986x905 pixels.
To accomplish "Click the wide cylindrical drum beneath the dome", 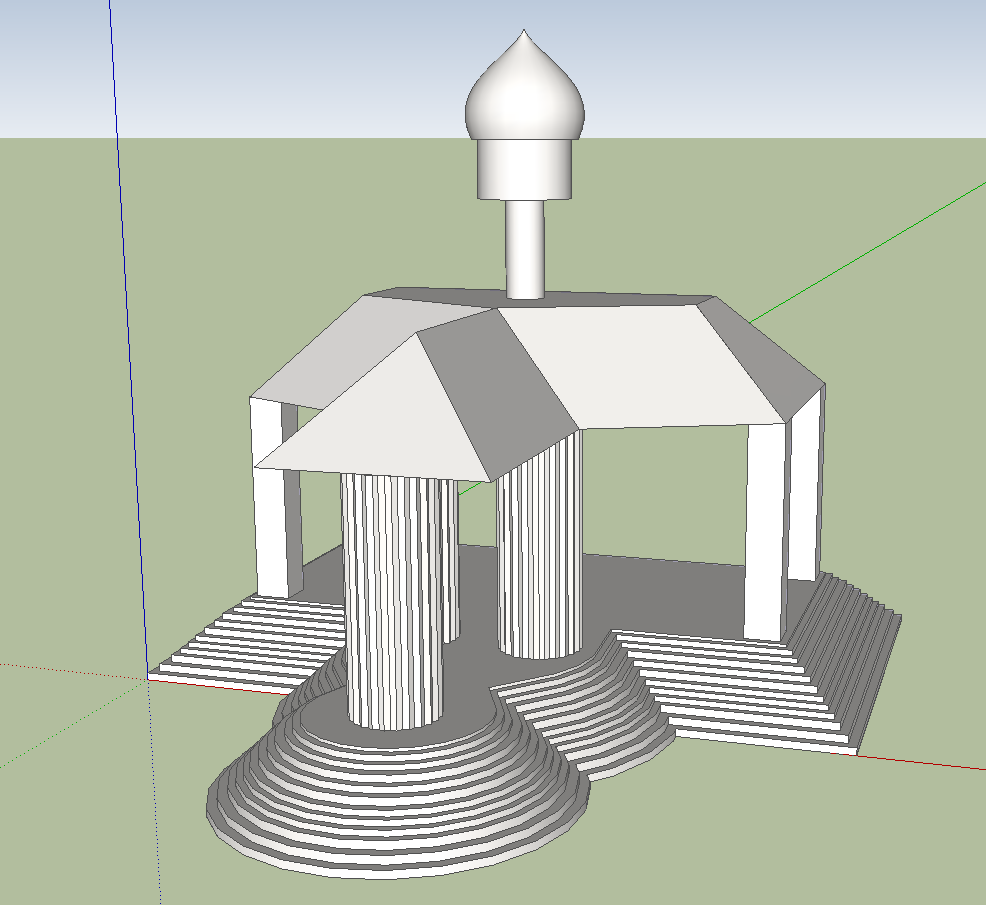I will tap(524, 169).
